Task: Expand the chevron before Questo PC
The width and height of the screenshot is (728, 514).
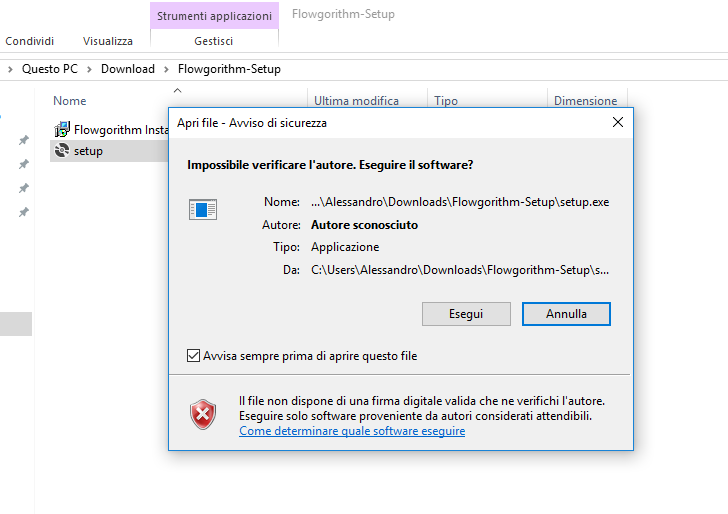Action: (11, 69)
